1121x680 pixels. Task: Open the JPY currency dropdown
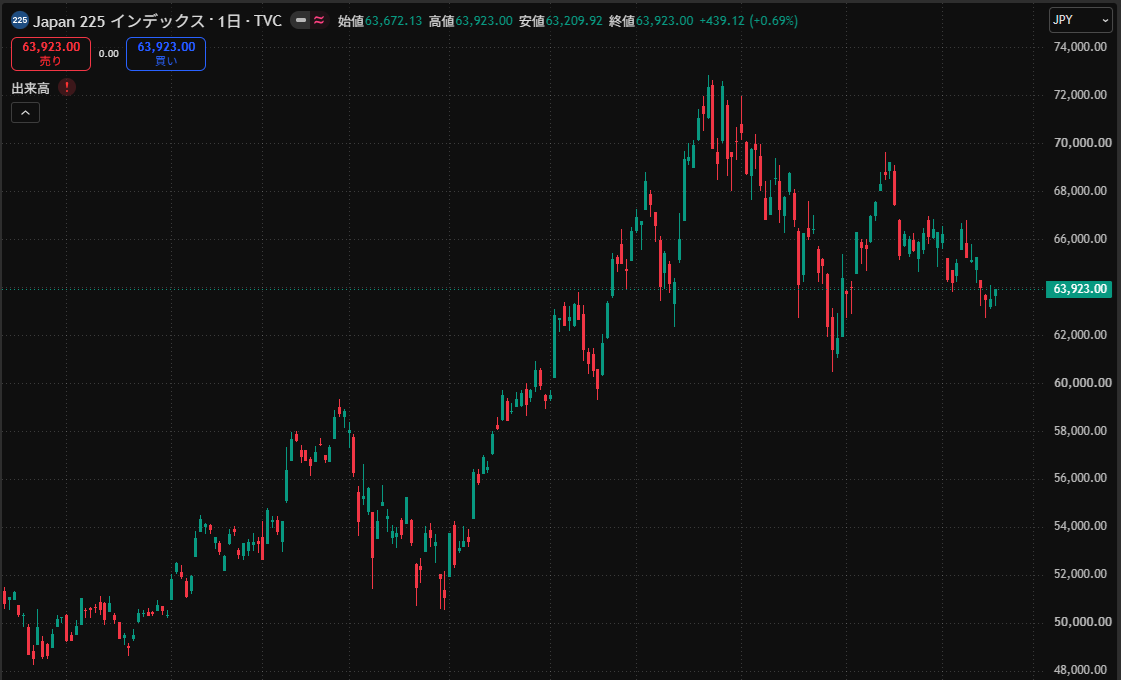coord(1080,20)
